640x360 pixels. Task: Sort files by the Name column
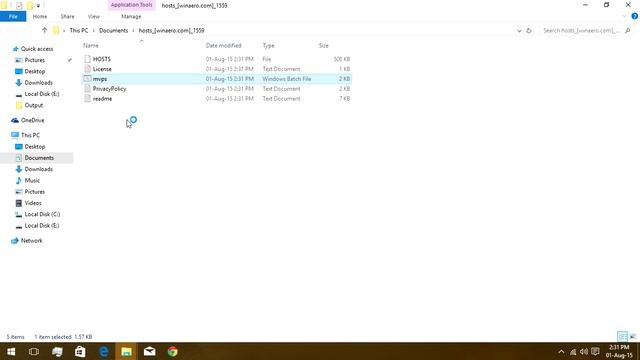[91, 46]
